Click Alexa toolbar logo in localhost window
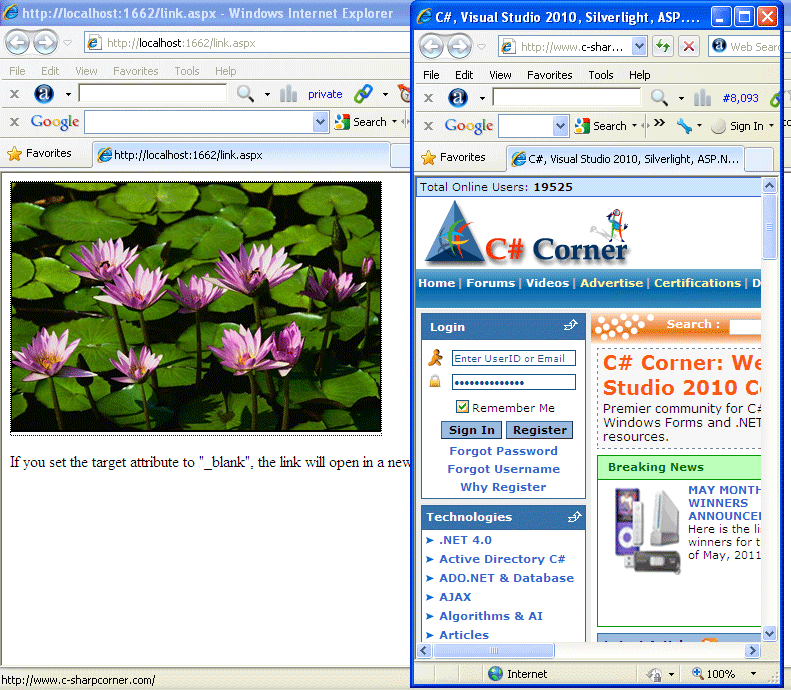This screenshot has width=791, height=690. (44, 93)
